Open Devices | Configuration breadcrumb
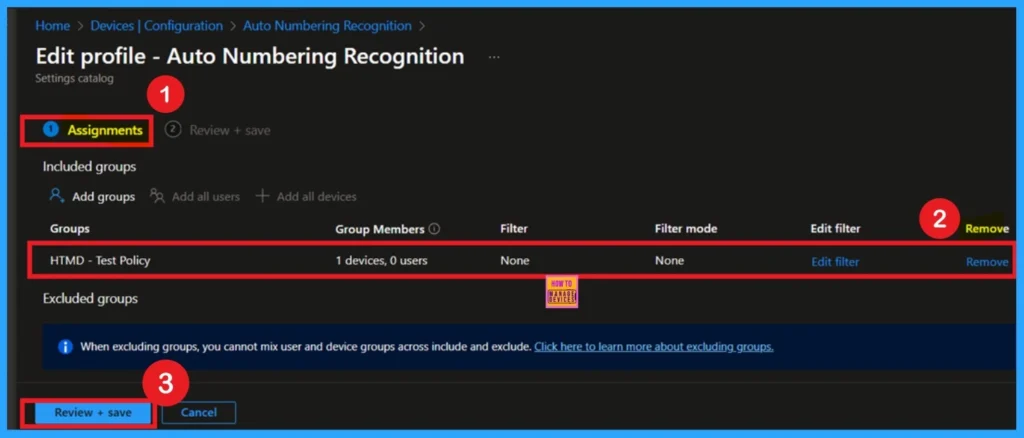The width and height of the screenshot is (1024, 438). [x=157, y=26]
